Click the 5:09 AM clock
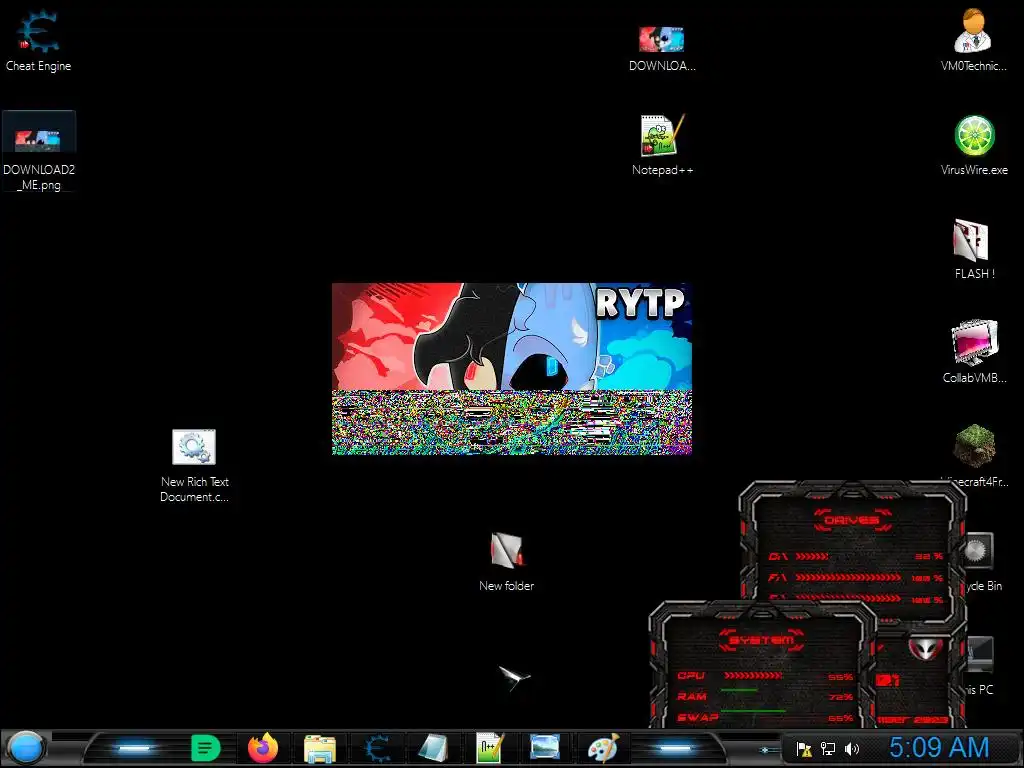 pos(938,748)
